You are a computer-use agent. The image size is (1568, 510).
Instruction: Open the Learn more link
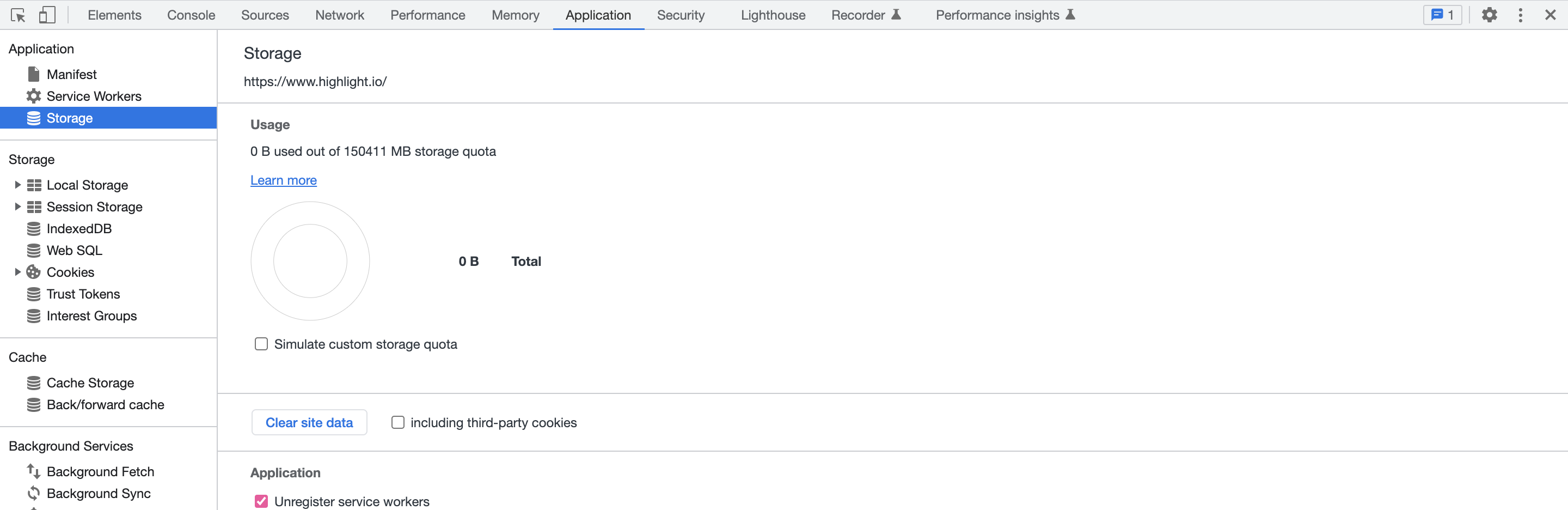point(283,180)
